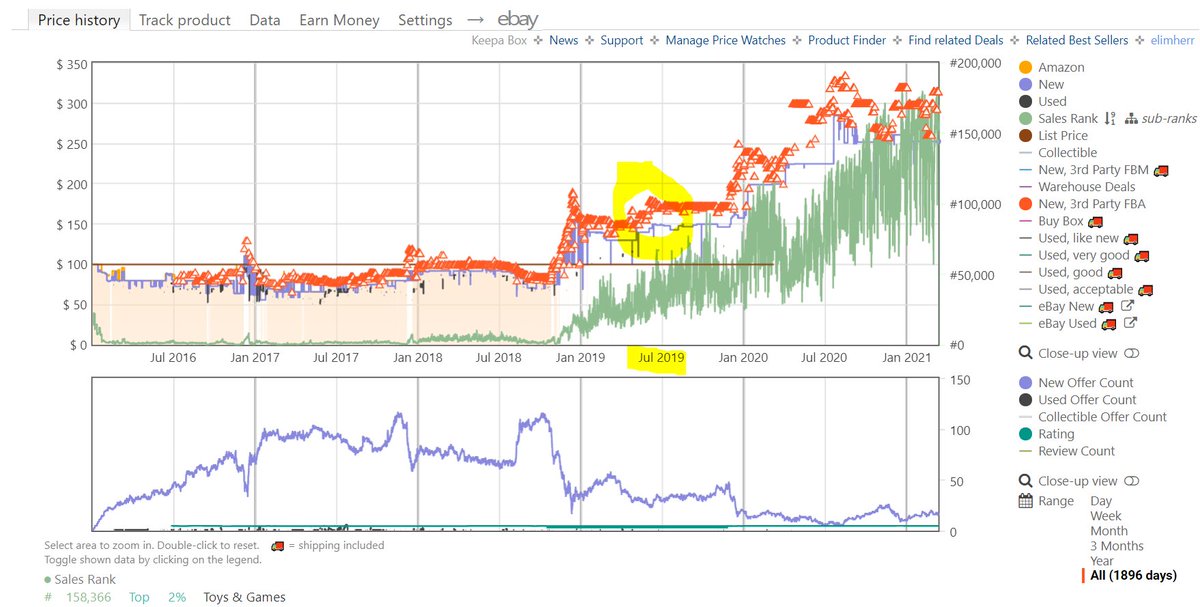Open the Price history tab
The height and width of the screenshot is (607, 1200).
click(79, 20)
